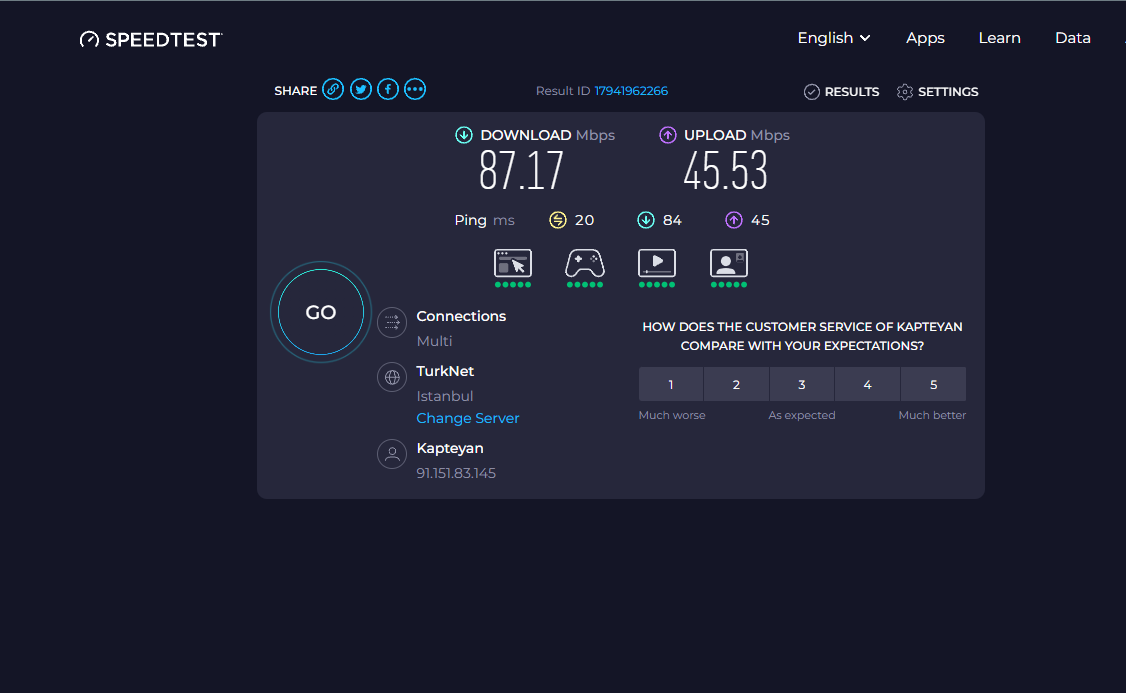
Task: Click the DOWNLOAD Mbps heading
Action: 547,135
